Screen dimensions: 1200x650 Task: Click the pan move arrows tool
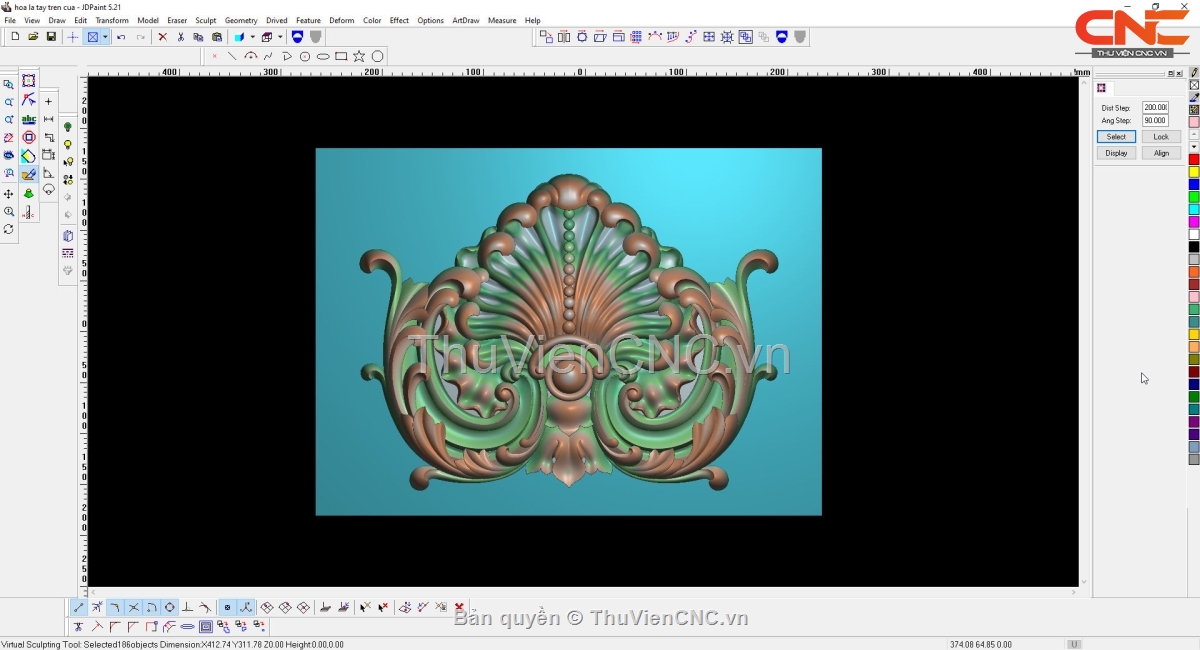click(x=9, y=193)
